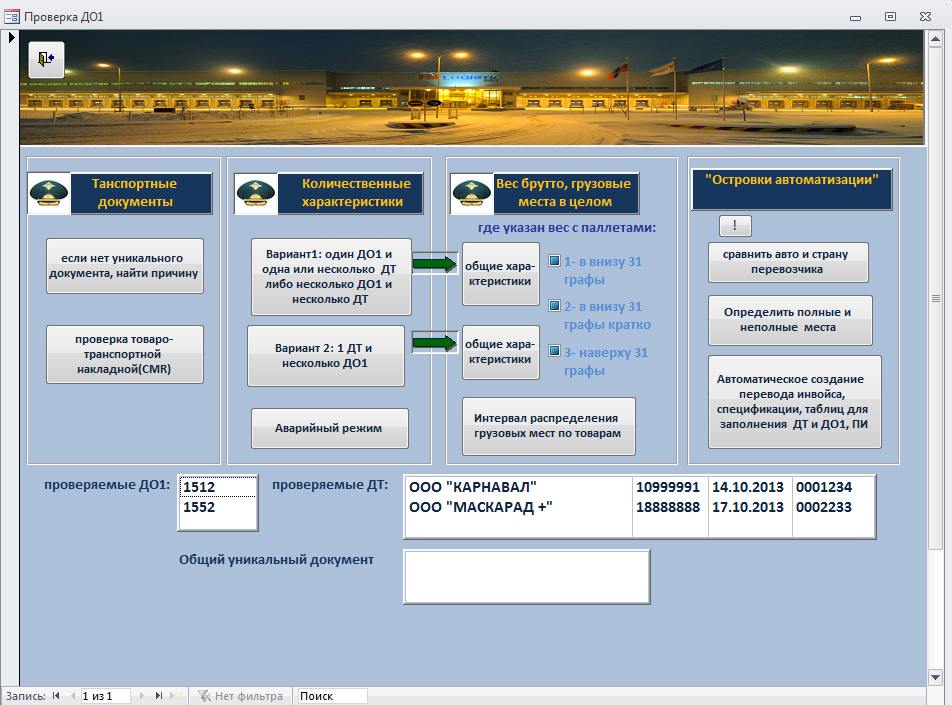Image resolution: width=952 pixels, height=705 pixels.
Task: Click lower общие характеристики button
Action: [500, 352]
